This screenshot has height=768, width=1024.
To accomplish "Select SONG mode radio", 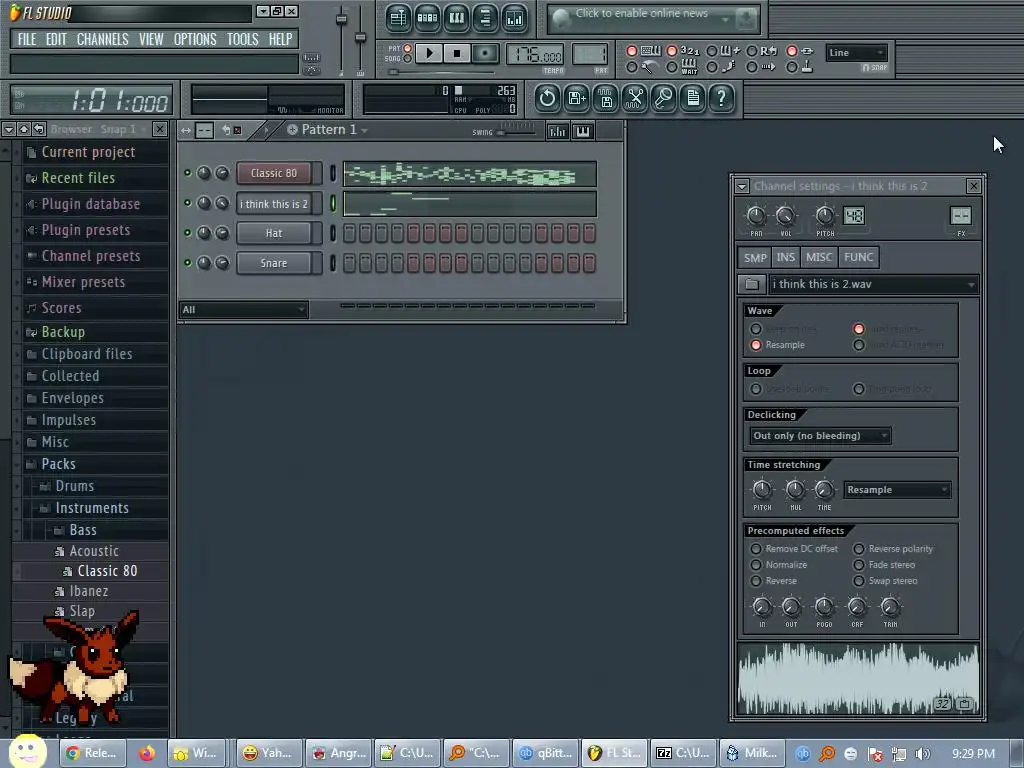I will pyautogui.click(x=408, y=59).
